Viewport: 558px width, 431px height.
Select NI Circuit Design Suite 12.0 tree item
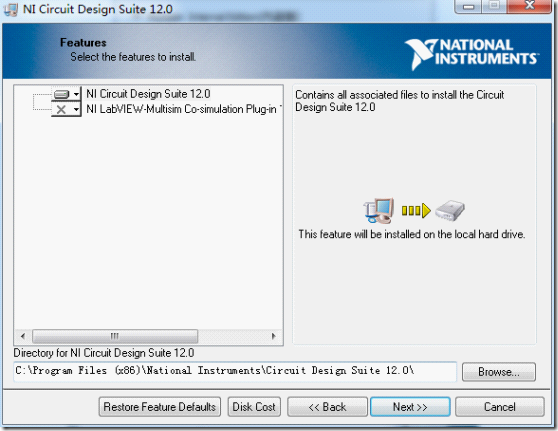click(x=148, y=94)
